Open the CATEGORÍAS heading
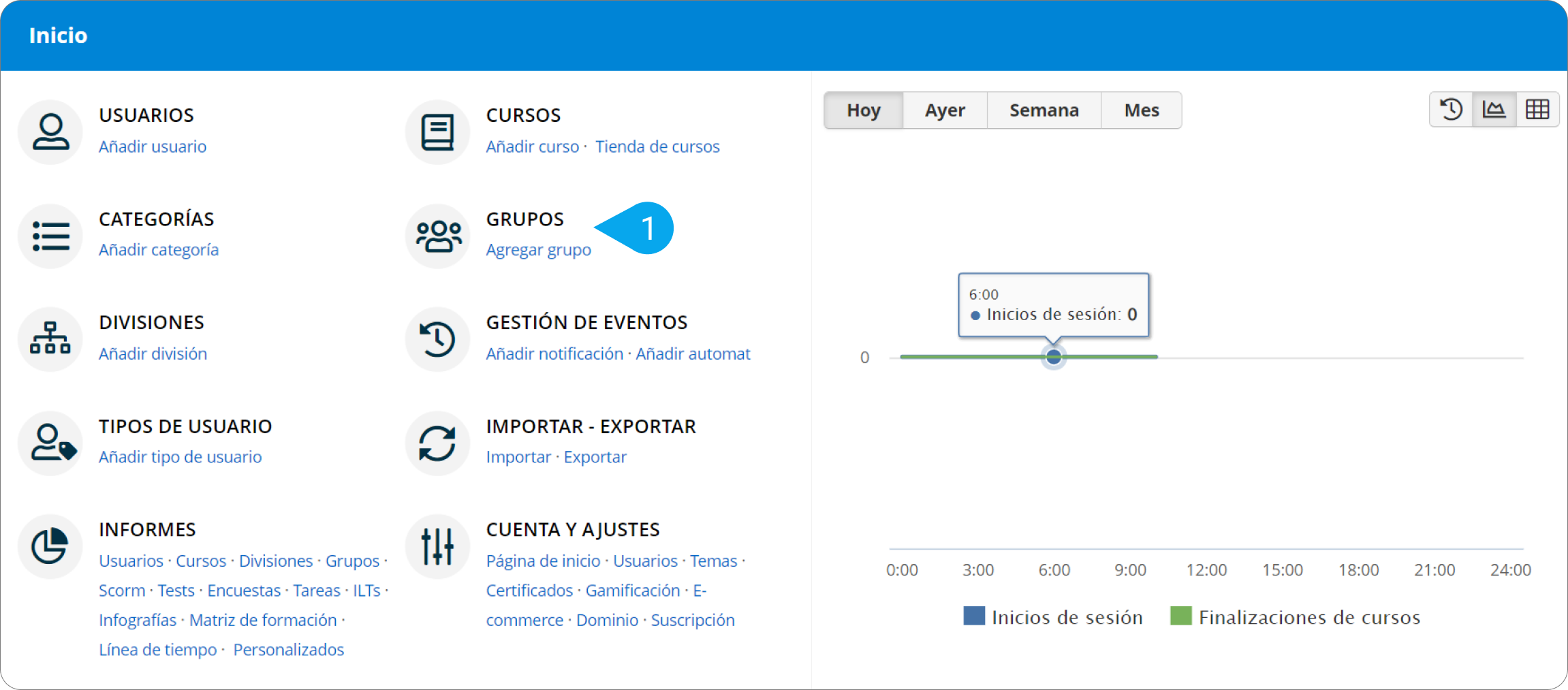The height and width of the screenshot is (690, 1568). (156, 219)
